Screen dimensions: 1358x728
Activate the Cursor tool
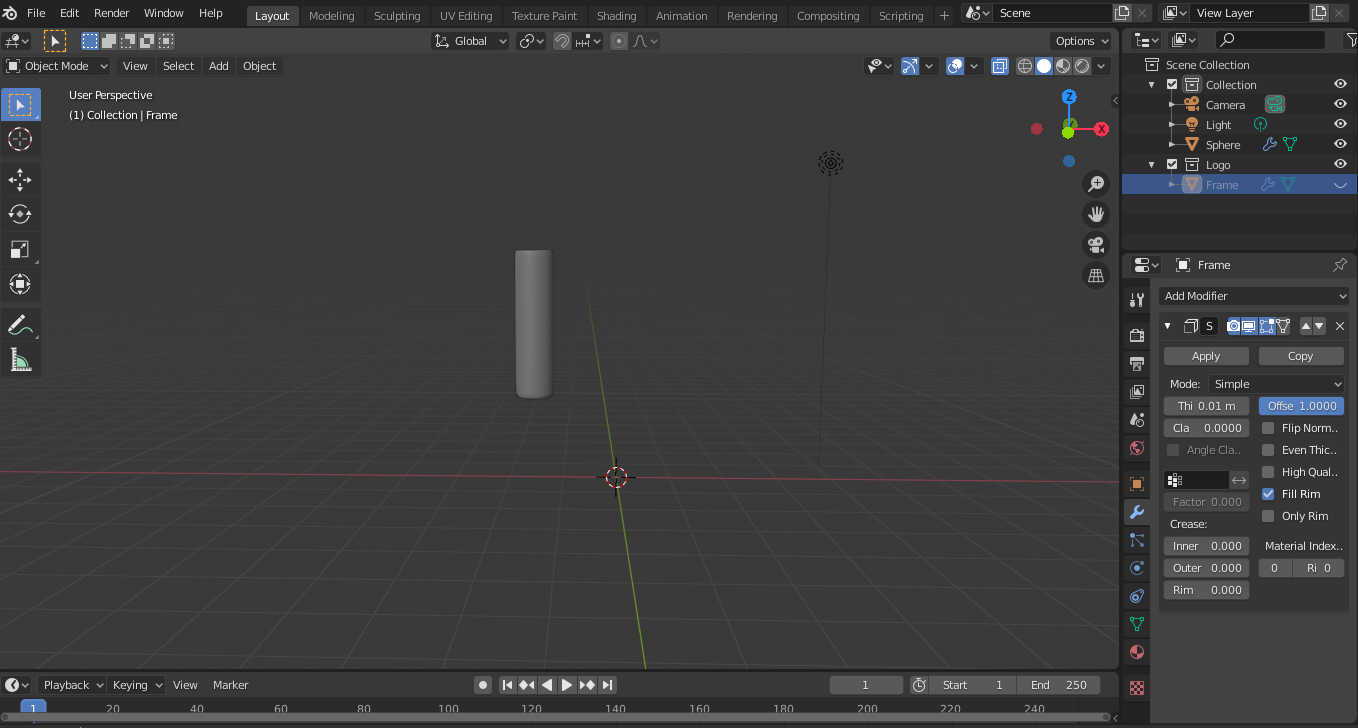(x=20, y=140)
